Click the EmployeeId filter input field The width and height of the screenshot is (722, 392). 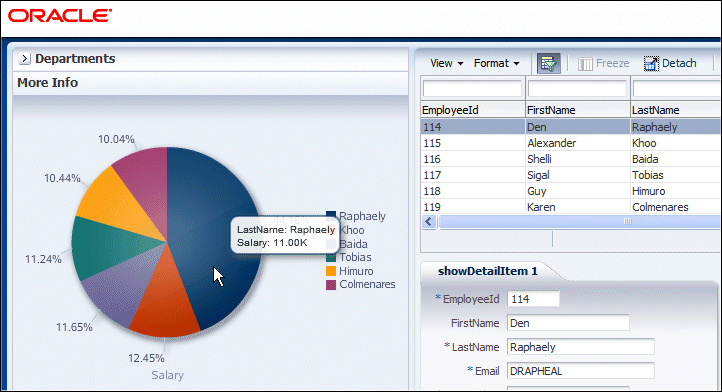click(472, 88)
